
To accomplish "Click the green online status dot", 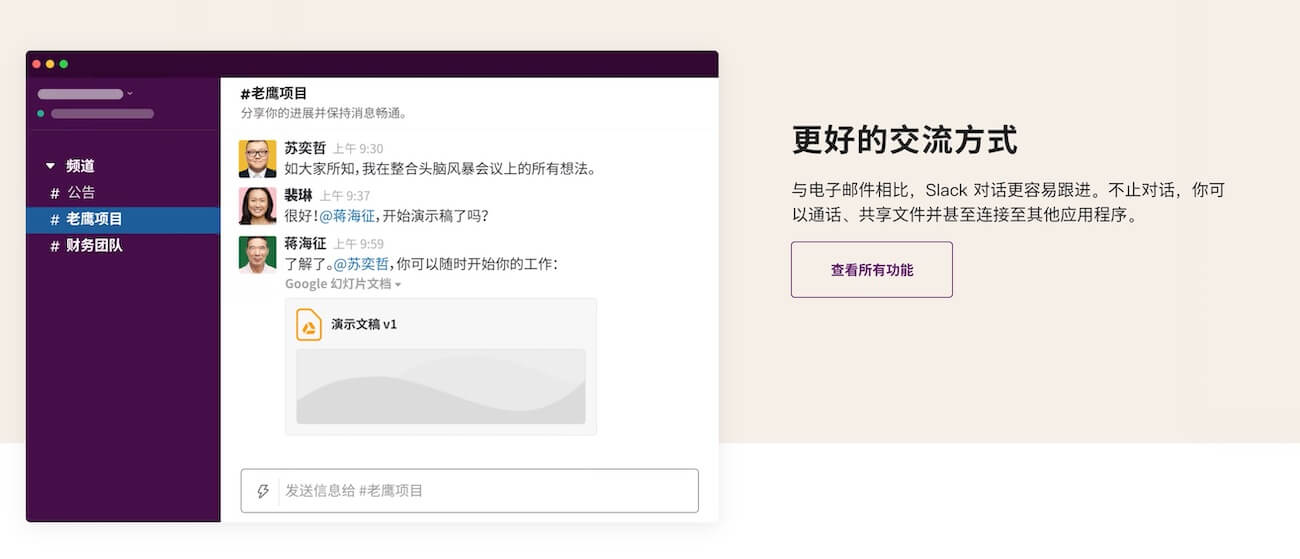I will click(41, 114).
